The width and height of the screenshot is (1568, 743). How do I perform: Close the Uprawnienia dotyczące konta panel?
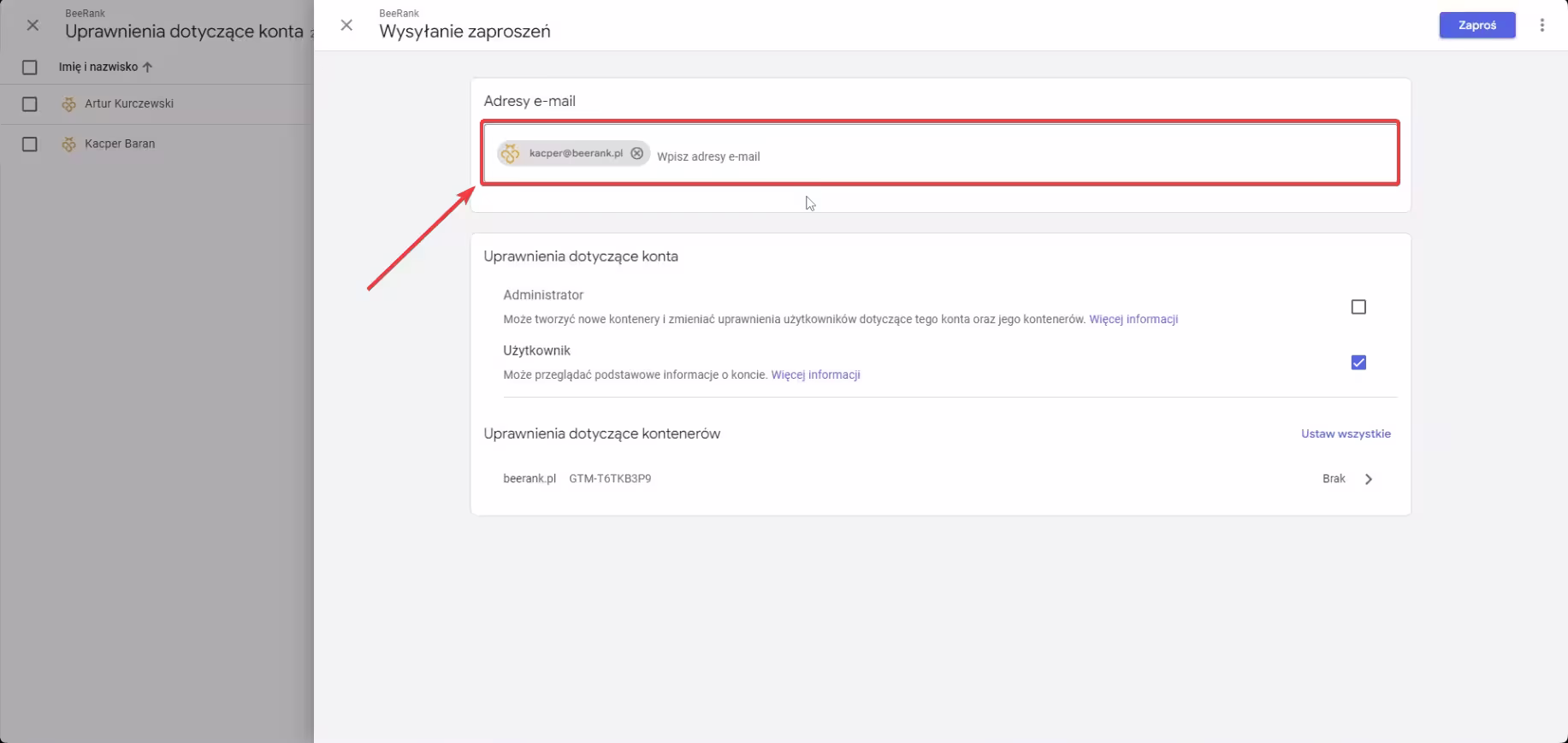(33, 26)
